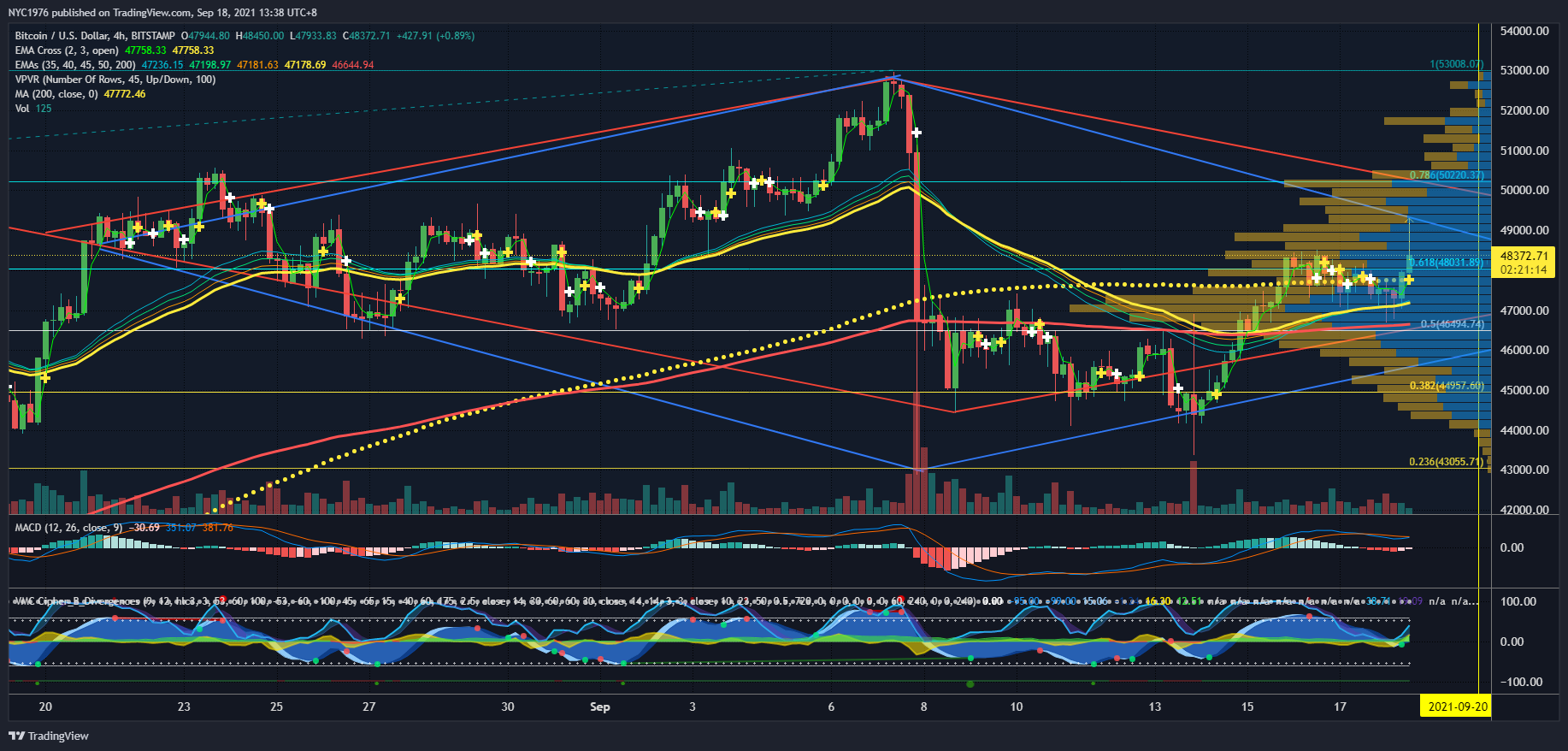Click the 54000.00 price axis label

click(1524, 31)
